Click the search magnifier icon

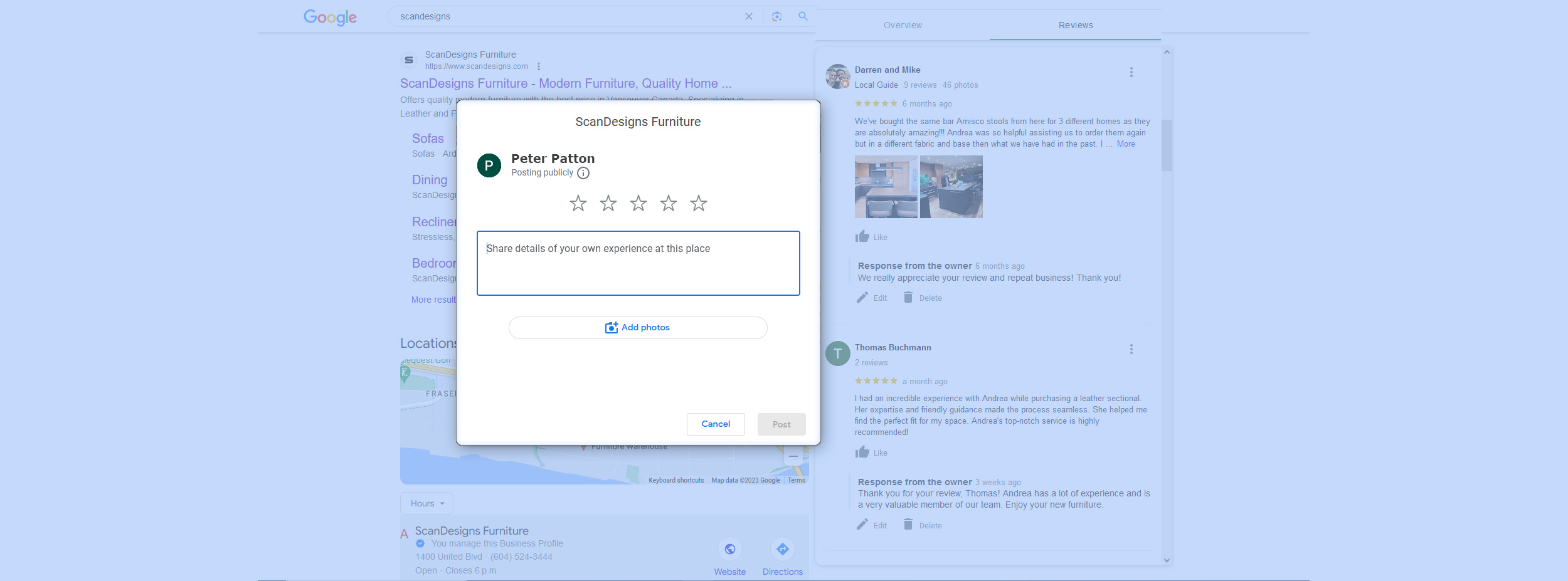803,16
